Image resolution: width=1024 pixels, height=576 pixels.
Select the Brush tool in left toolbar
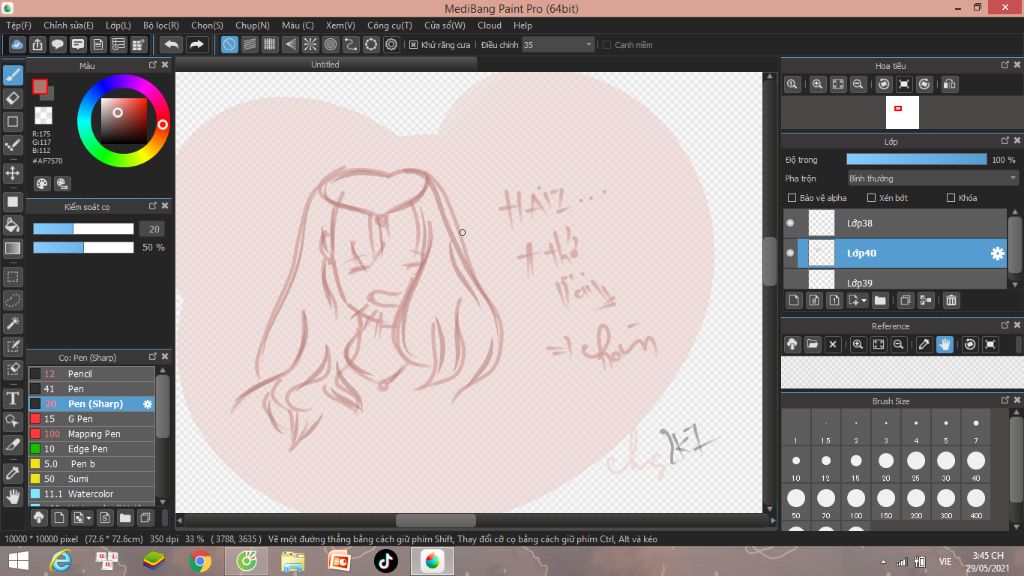(x=12, y=75)
